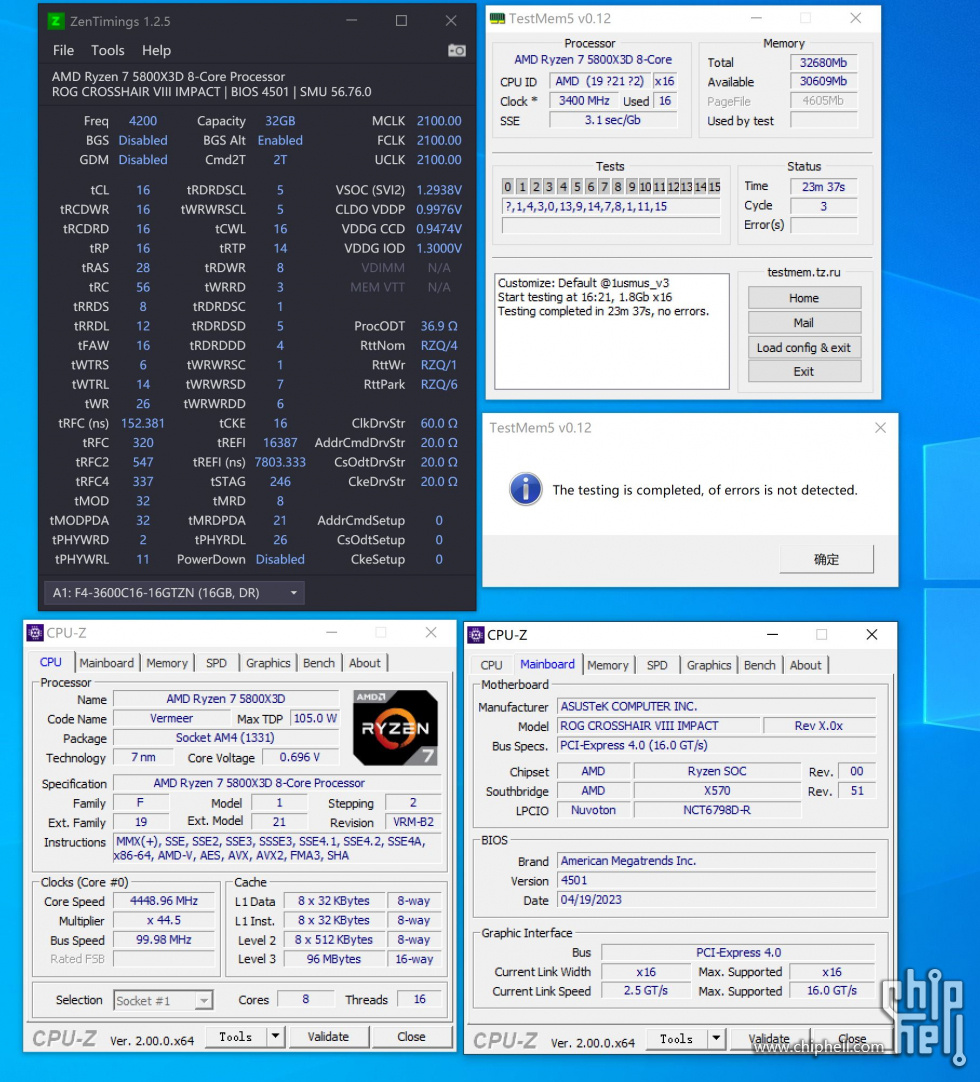The height and width of the screenshot is (1082, 980).
Task: Click the Multiplier x 44.5 value
Action: (164, 920)
